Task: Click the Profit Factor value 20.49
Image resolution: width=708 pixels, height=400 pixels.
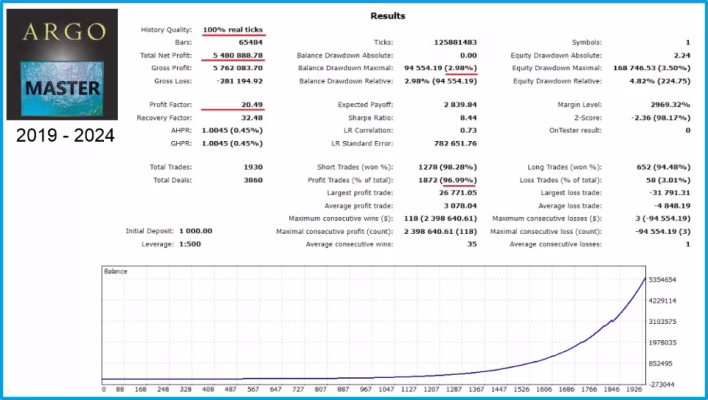Action: (x=252, y=105)
